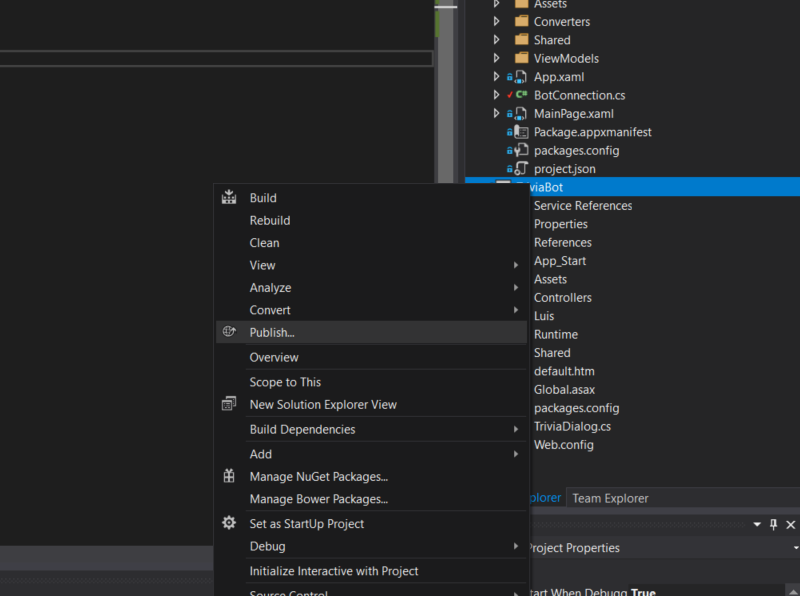Click the C# icon beside BotConnection.cs

[521, 95]
